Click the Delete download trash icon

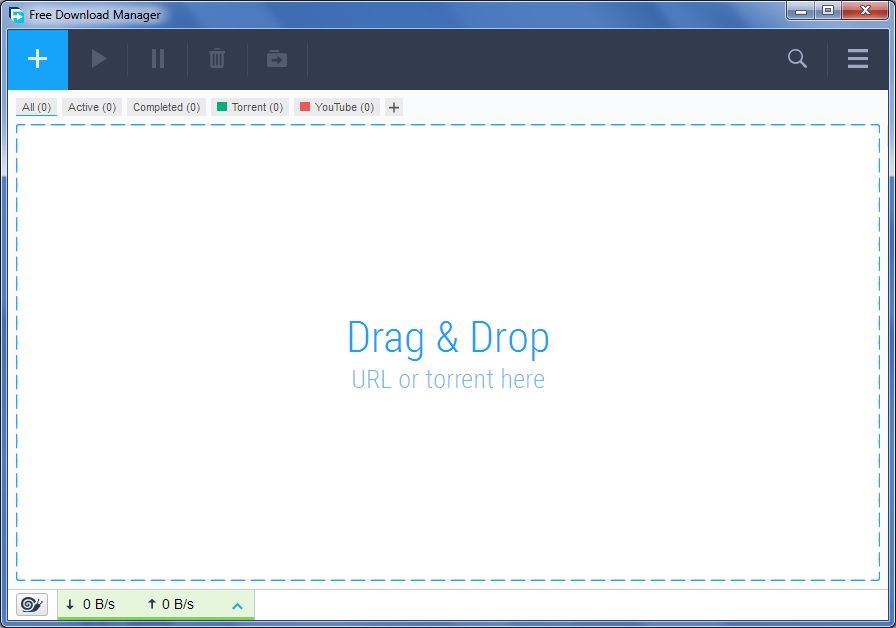[217, 59]
